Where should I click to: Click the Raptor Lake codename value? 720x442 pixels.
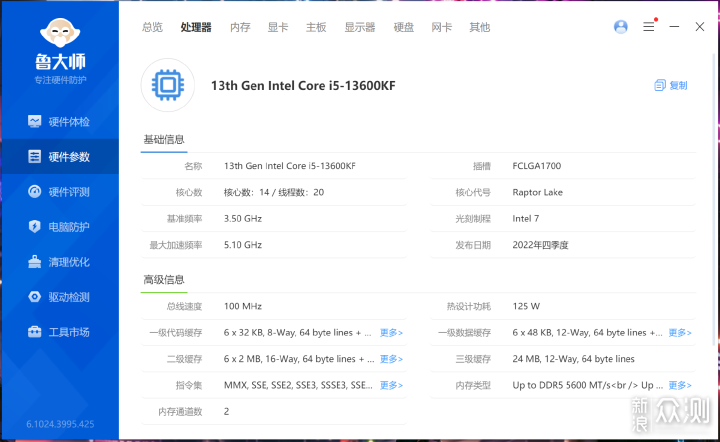(x=538, y=192)
